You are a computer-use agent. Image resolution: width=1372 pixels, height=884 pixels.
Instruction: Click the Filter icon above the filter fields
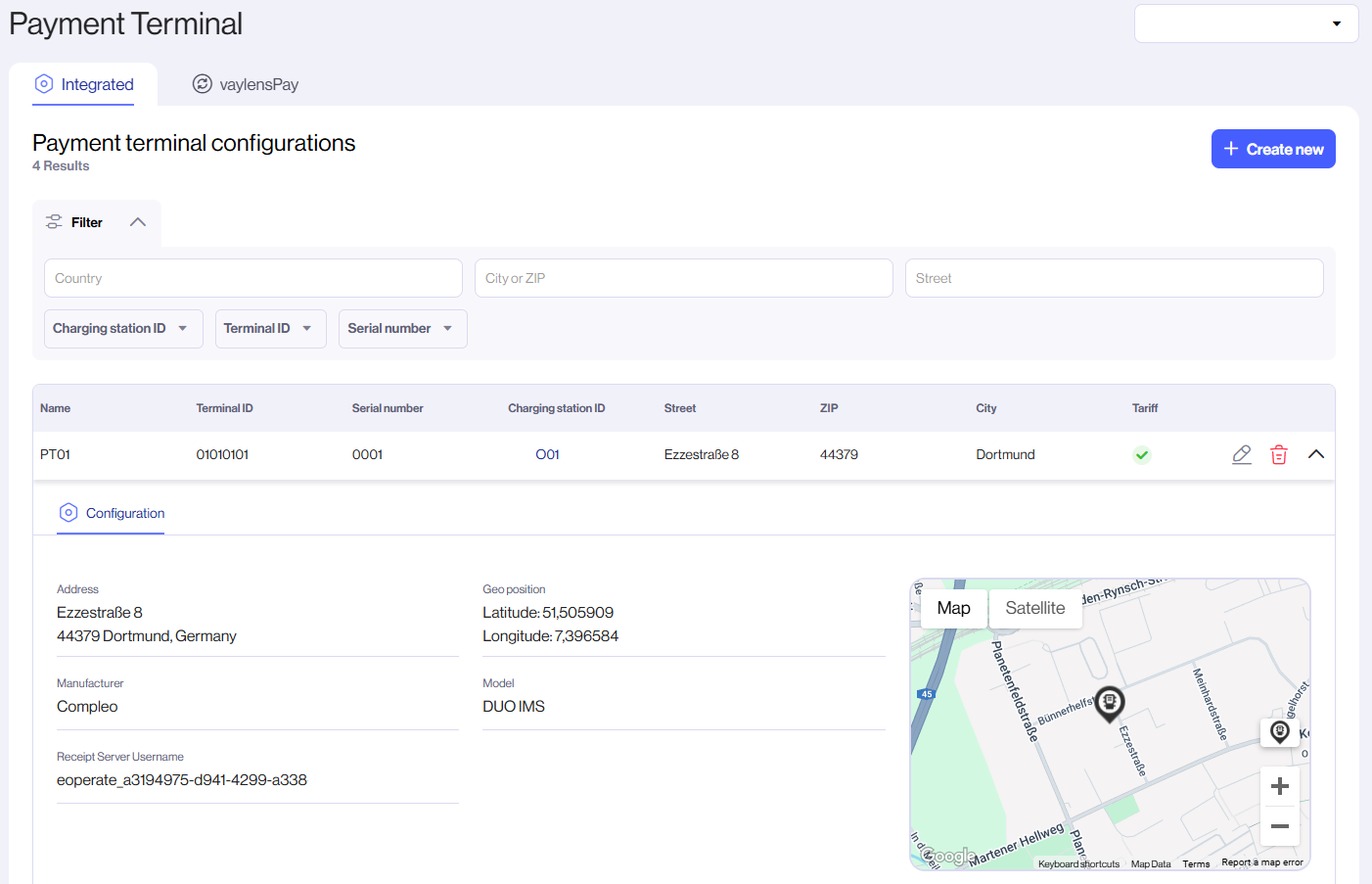[54, 221]
